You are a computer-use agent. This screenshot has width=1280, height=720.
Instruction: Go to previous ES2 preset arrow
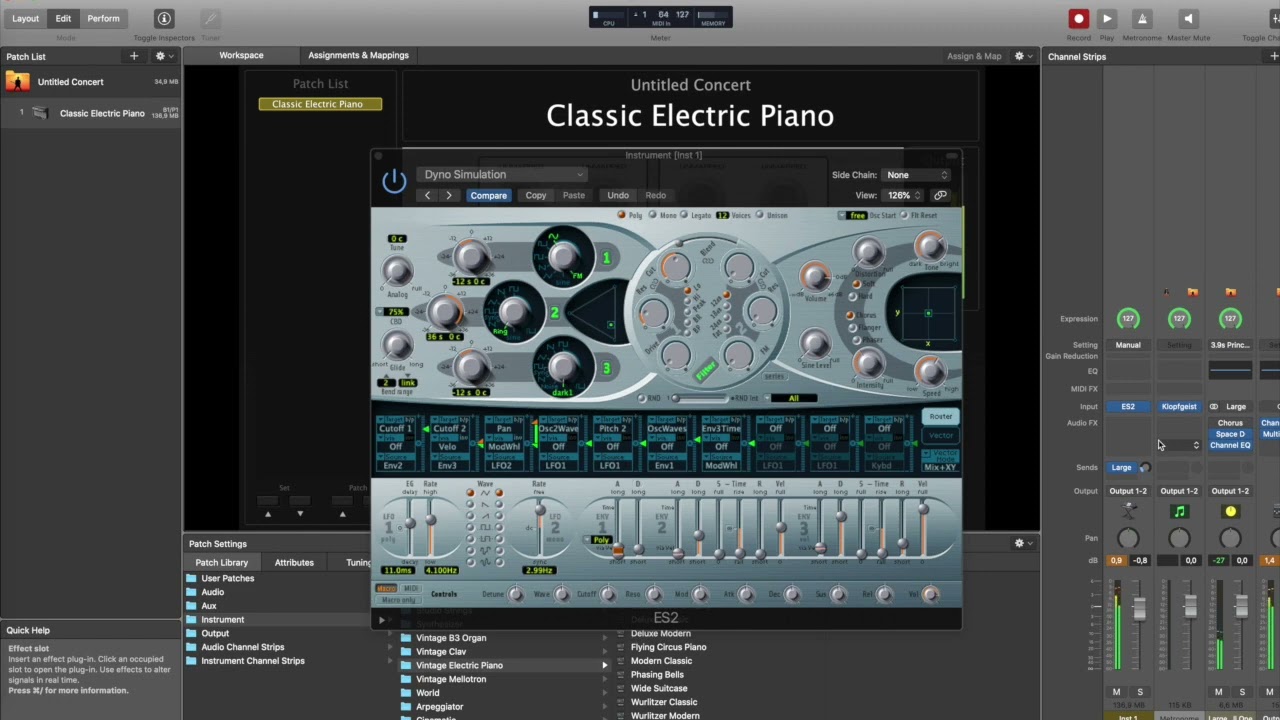(427, 196)
